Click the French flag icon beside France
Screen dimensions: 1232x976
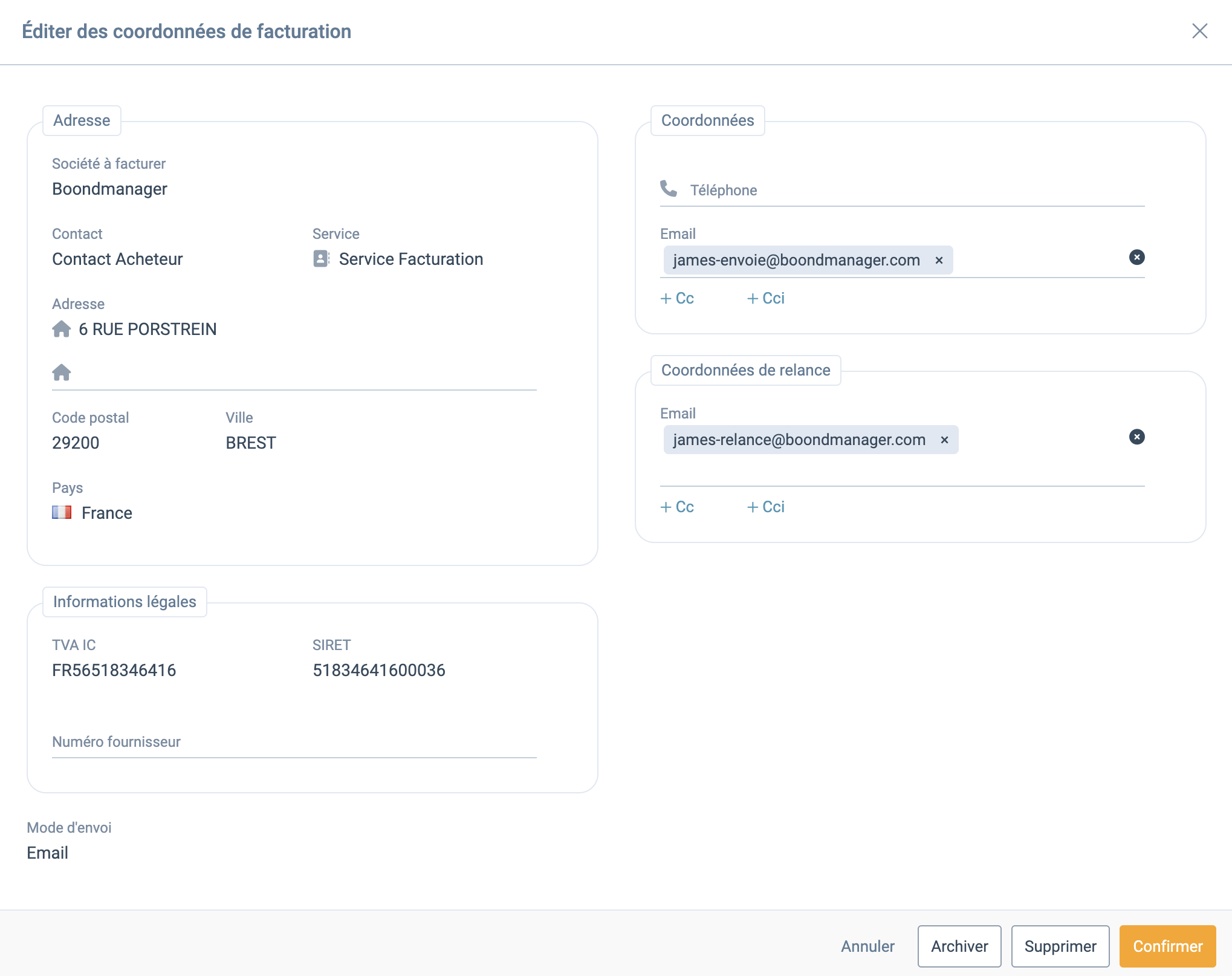(x=62, y=513)
